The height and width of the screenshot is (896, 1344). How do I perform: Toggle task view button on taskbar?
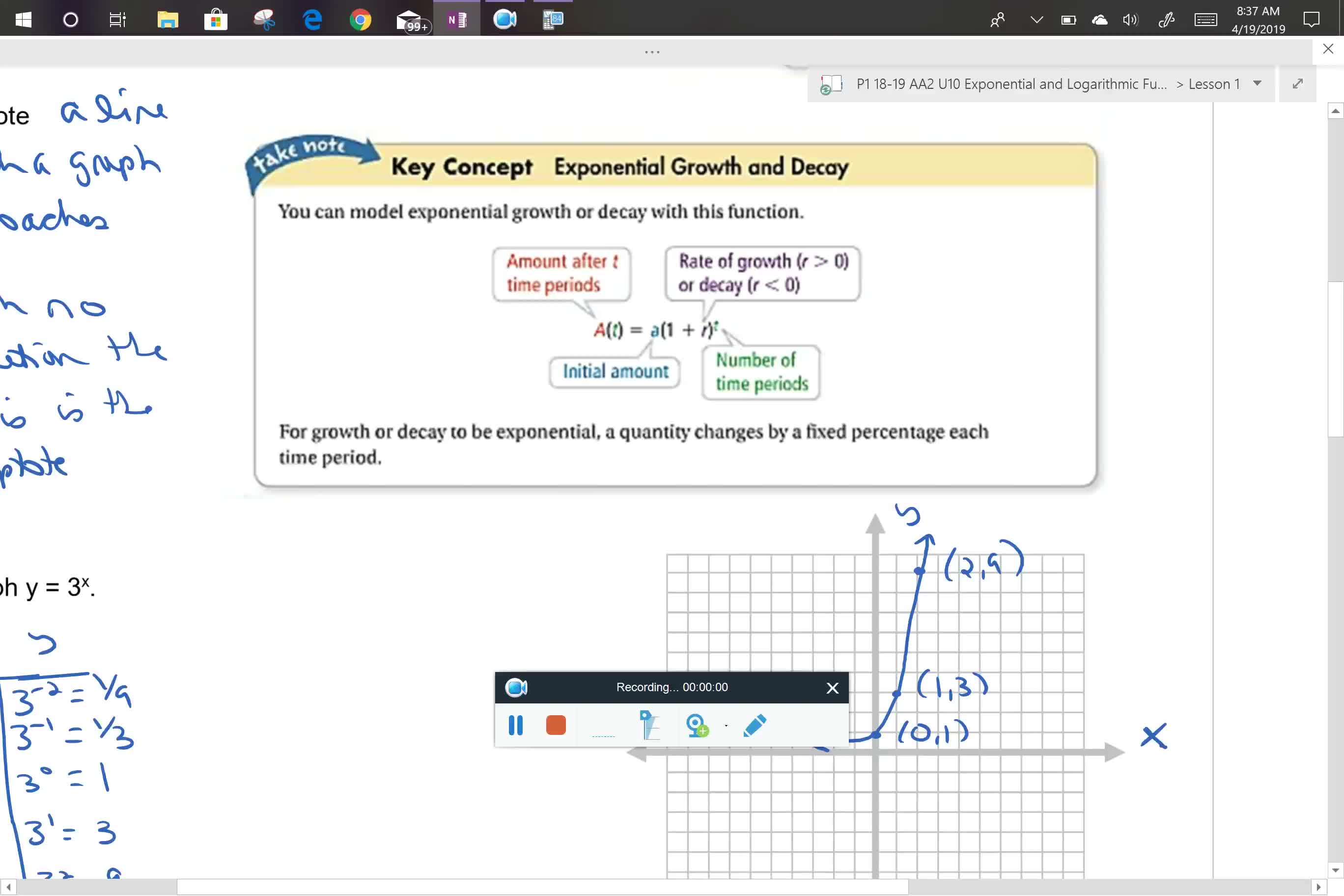pyautogui.click(x=118, y=19)
